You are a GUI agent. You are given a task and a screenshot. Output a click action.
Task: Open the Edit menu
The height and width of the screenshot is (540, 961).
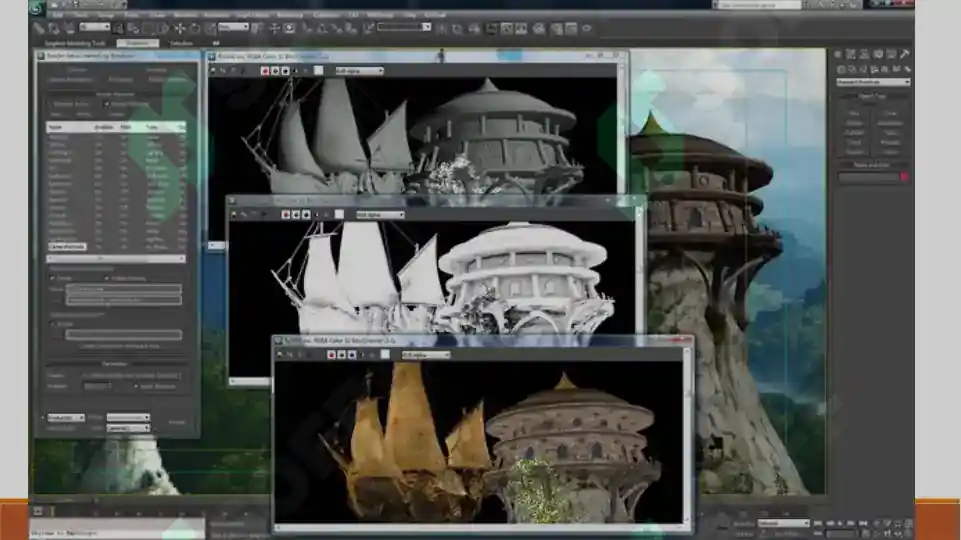(x=58, y=15)
